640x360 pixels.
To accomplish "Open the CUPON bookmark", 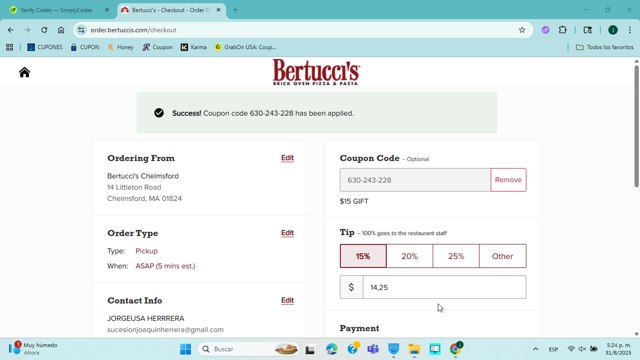I will click(85, 47).
